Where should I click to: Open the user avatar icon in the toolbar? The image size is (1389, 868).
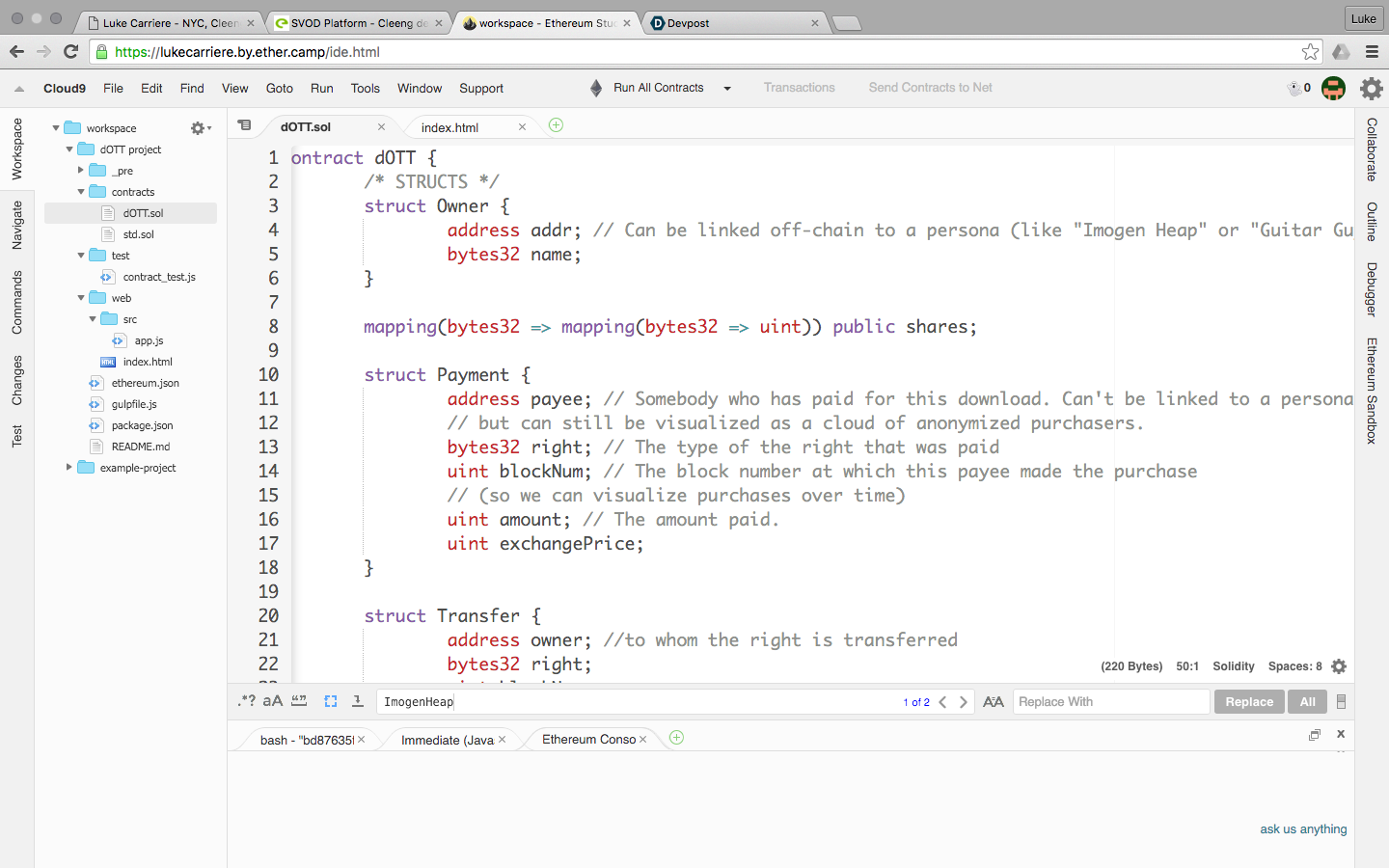pos(1333,89)
